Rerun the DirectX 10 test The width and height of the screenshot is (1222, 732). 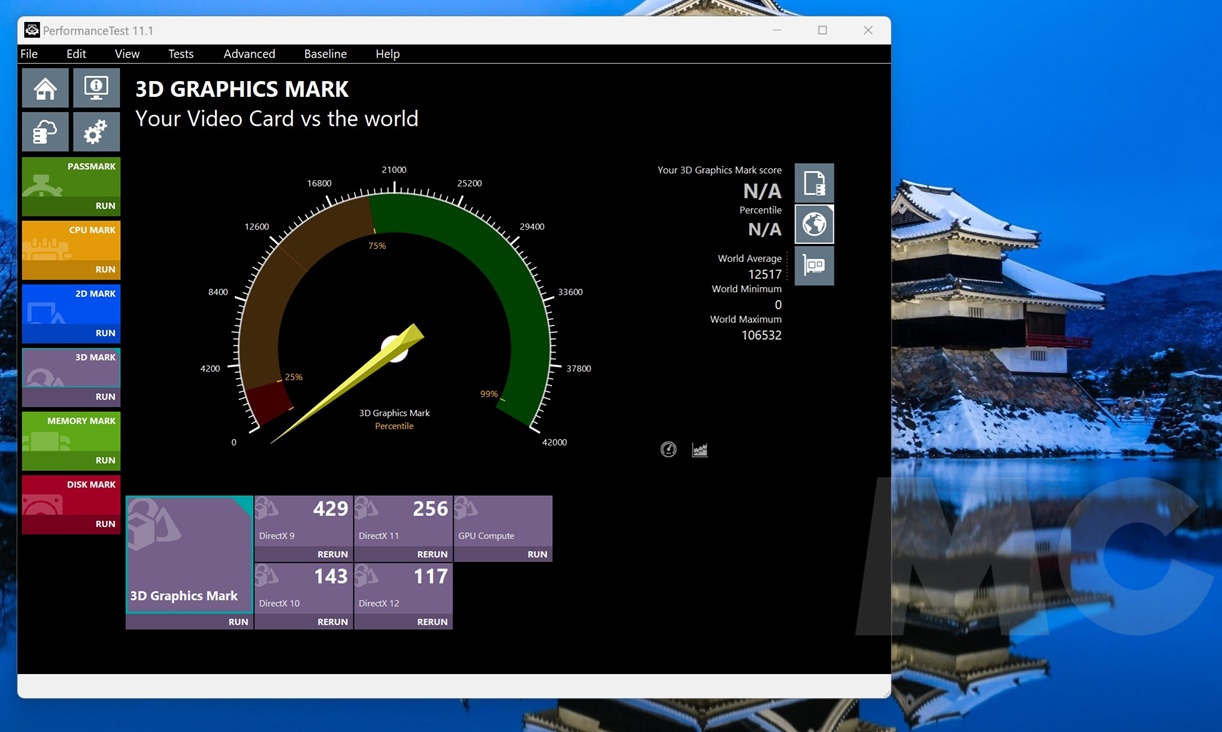(332, 622)
